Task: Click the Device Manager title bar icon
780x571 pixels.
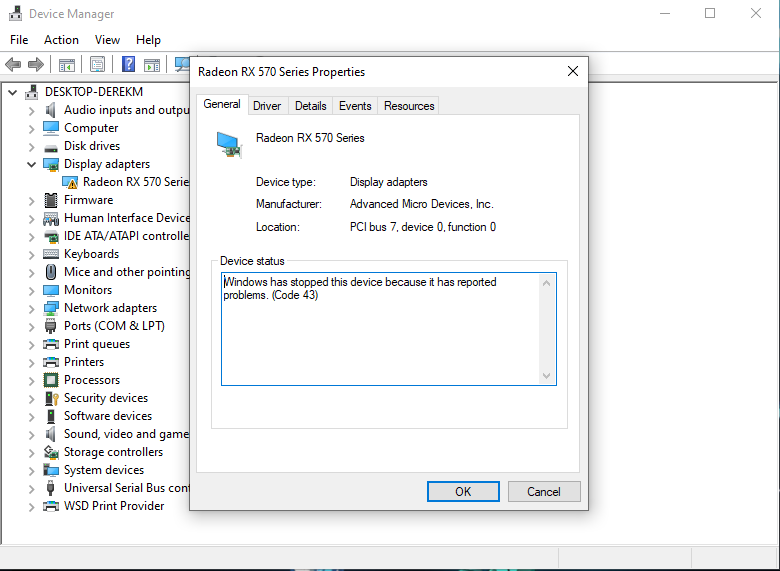Action: click(x=15, y=13)
